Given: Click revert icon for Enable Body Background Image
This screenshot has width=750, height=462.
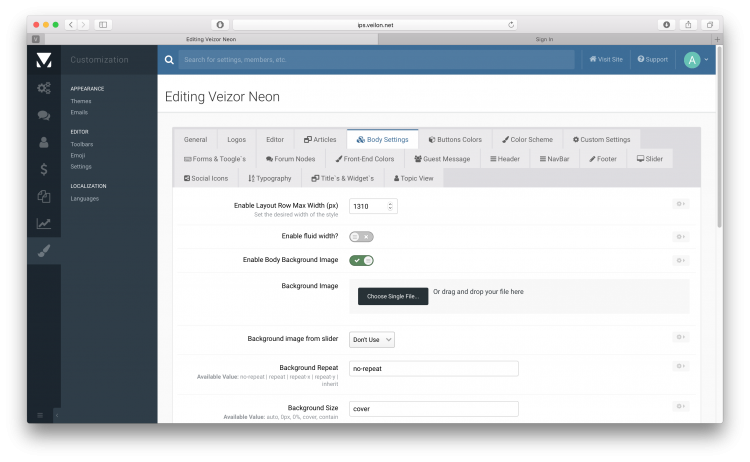Looking at the screenshot, I should [x=681, y=261].
